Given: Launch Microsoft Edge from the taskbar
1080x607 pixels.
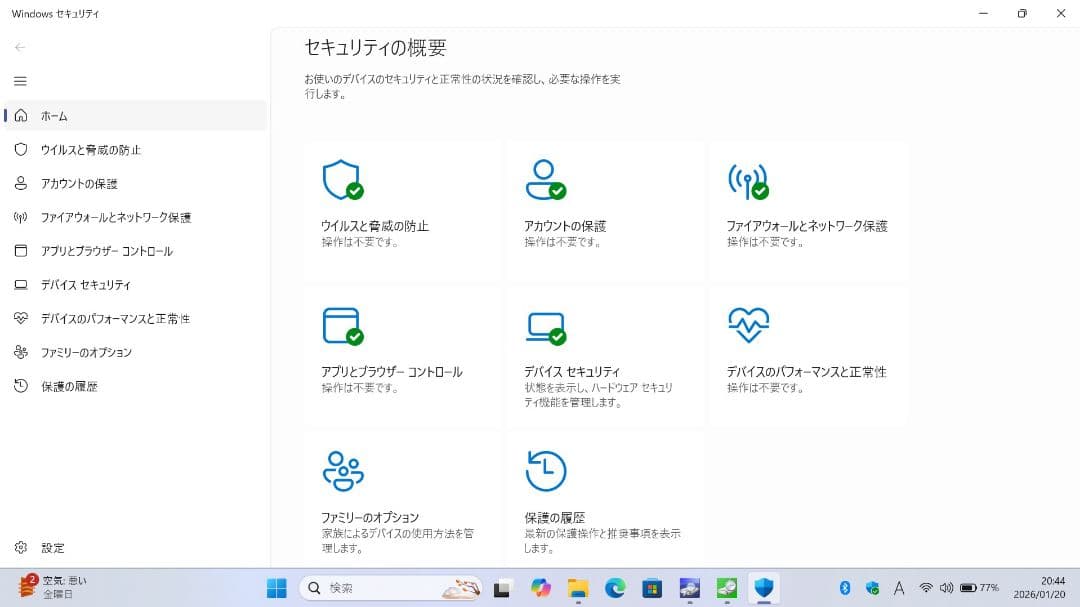Looking at the screenshot, I should click(615, 589).
